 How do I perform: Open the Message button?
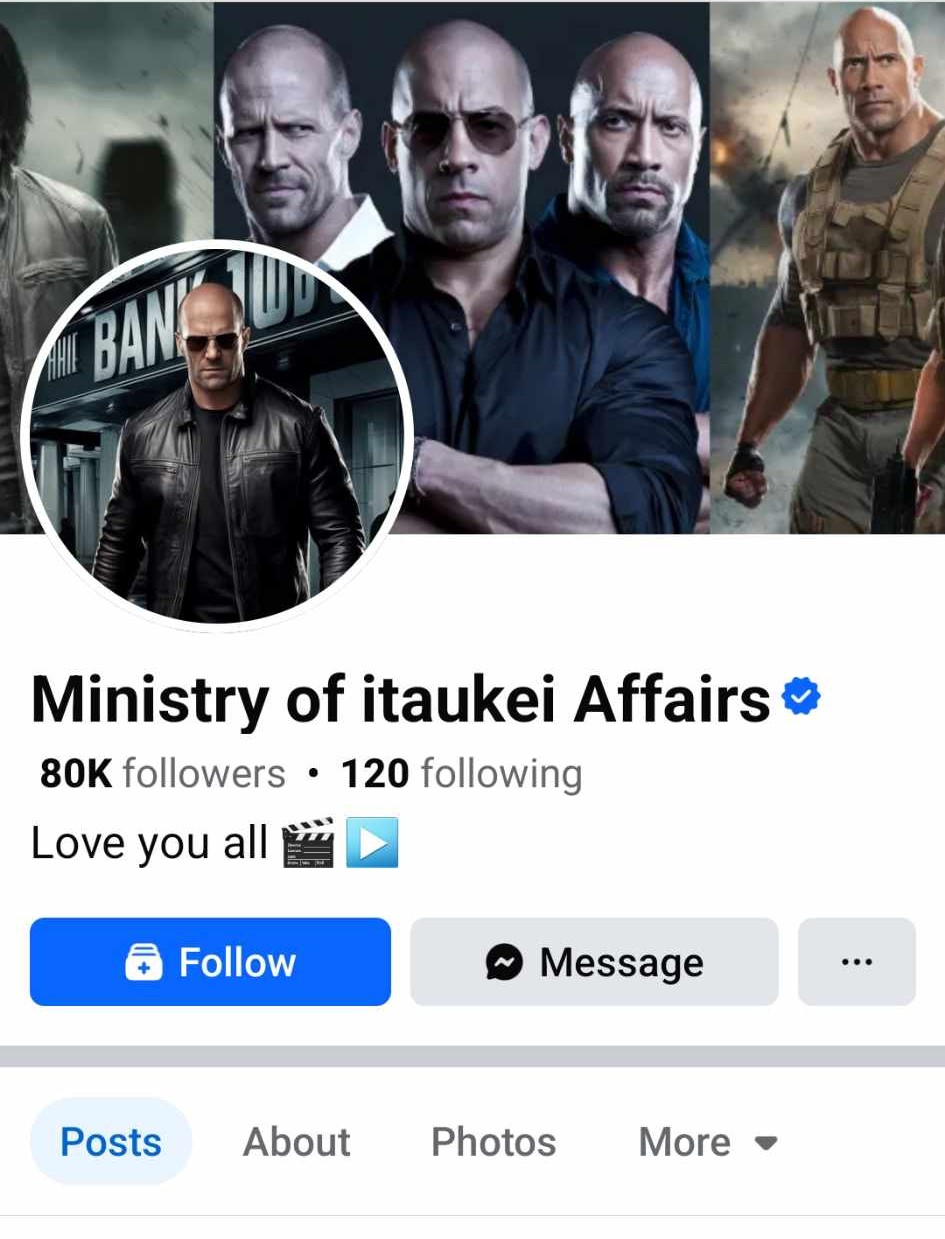click(x=594, y=962)
